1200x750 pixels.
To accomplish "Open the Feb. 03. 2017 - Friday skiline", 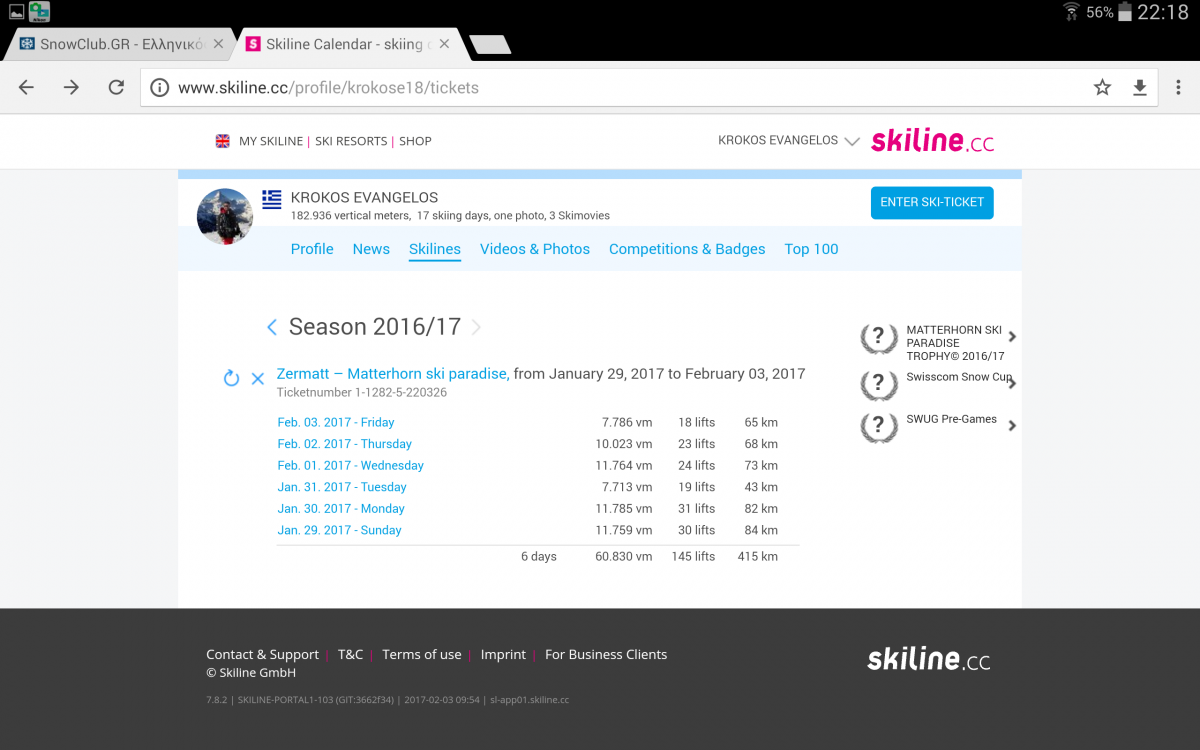I will coord(336,422).
